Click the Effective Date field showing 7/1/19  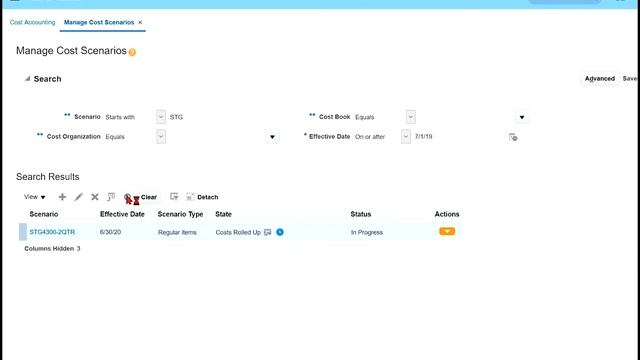tap(459, 137)
